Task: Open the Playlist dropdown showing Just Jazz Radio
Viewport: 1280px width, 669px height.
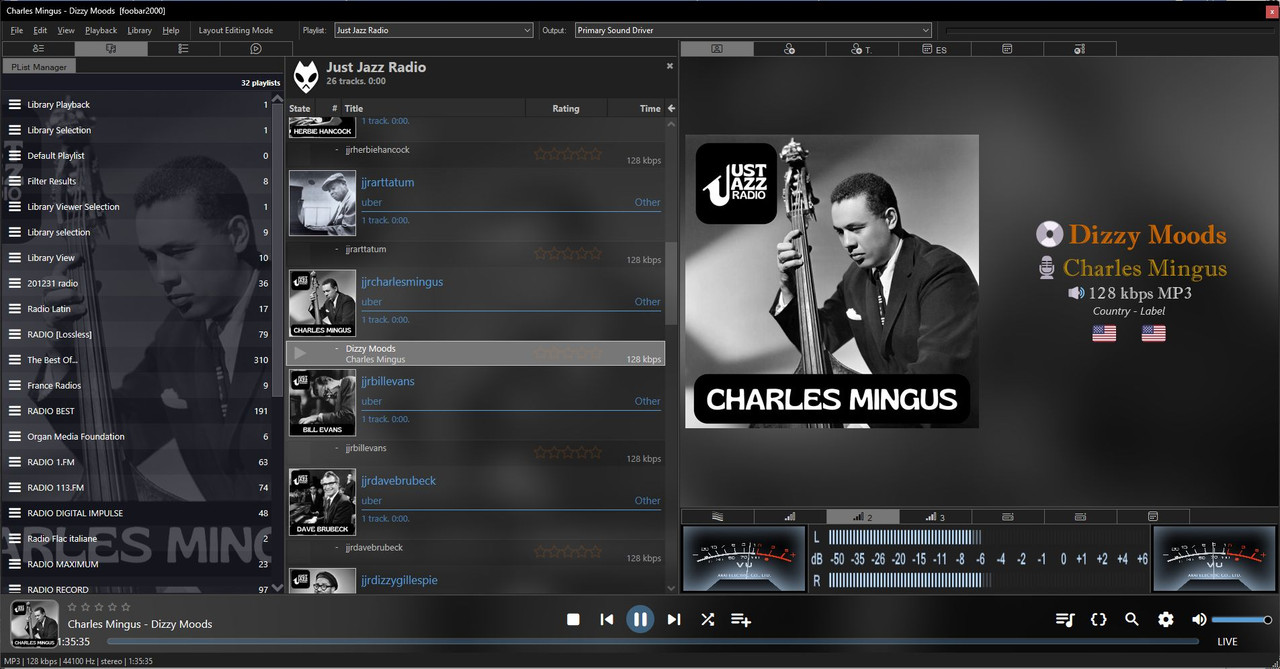Action: pyautogui.click(x=433, y=30)
